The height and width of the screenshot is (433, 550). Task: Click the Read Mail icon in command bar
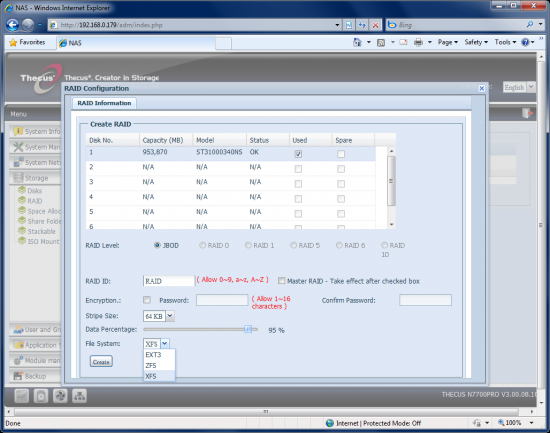(403, 42)
